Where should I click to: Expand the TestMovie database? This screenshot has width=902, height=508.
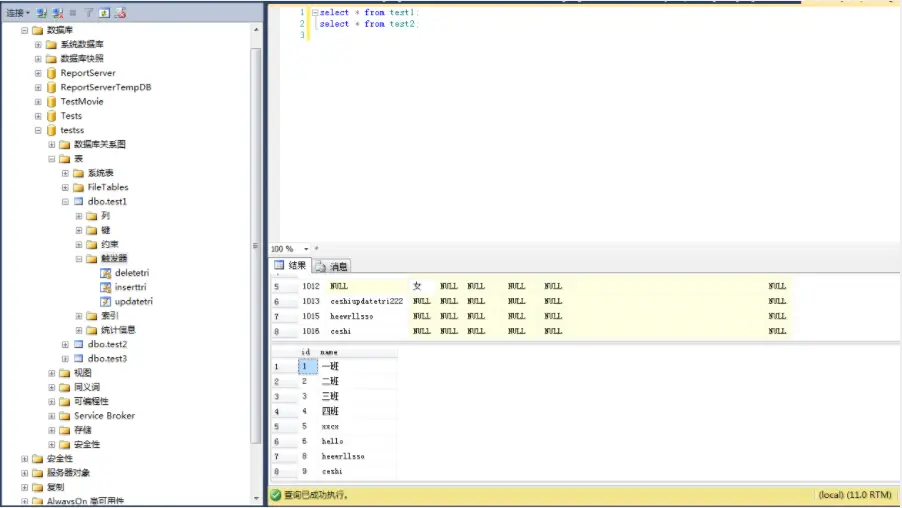(38, 101)
